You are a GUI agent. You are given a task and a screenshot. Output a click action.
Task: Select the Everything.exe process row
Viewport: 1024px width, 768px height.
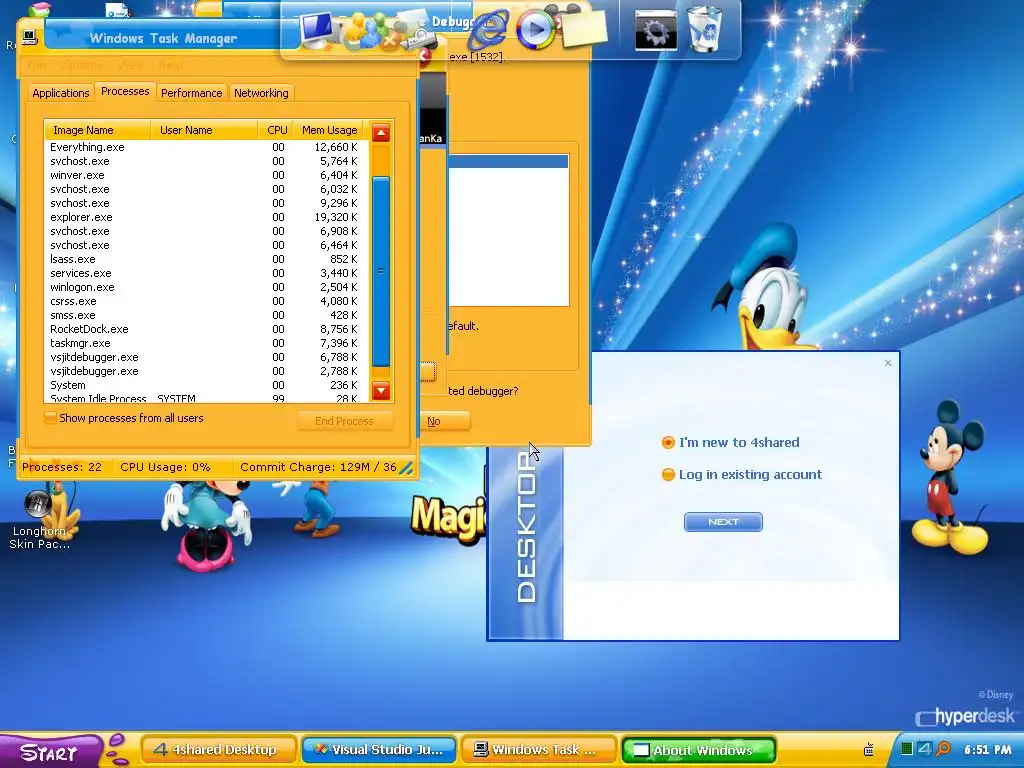coord(206,147)
